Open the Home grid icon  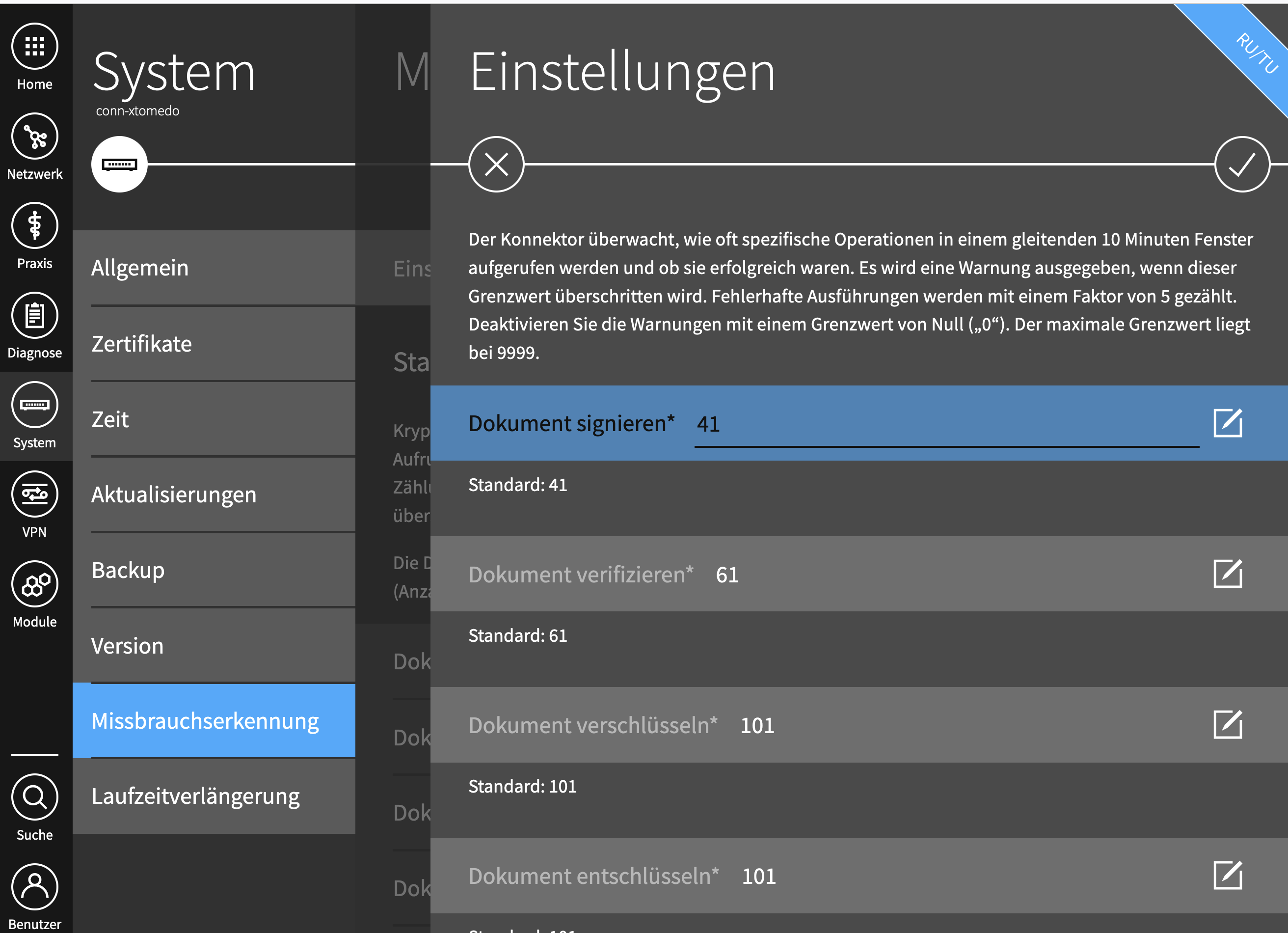point(35,46)
